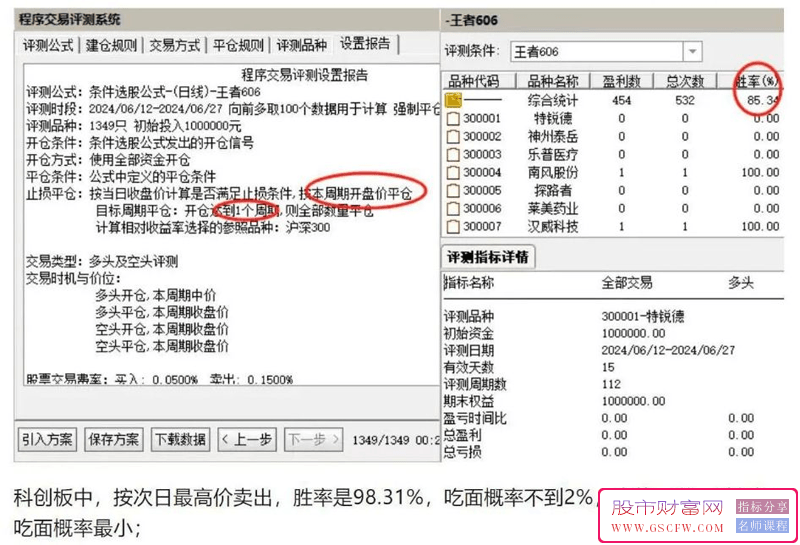Open the 评测条件 dropdown arrow
Image resolution: width=800 pixels, height=545 pixels.
click(692, 52)
